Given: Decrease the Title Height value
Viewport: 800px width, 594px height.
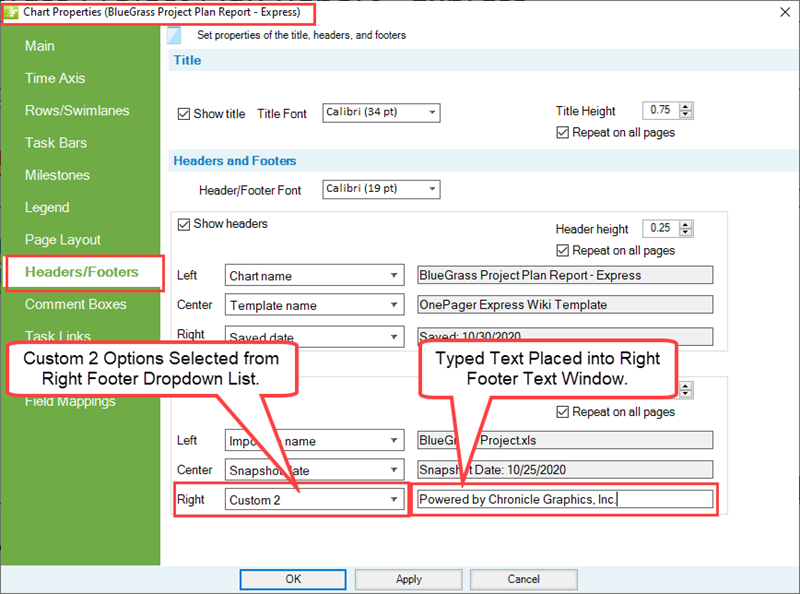Looking at the screenshot, I should [x=686, y=114].
